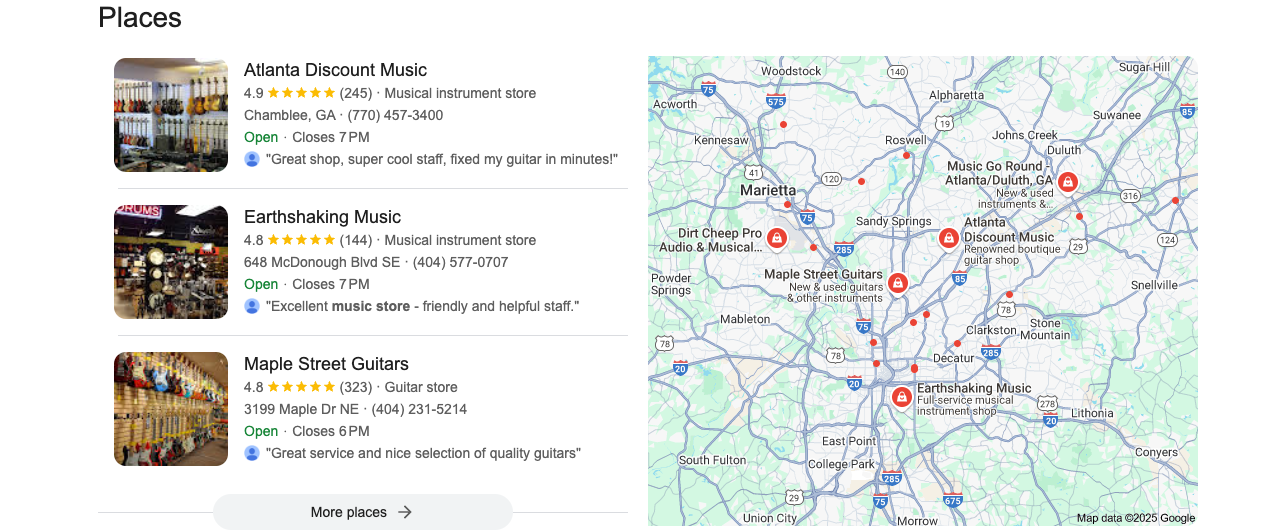Open the Earthshaking Music listing title
Viewport: 1280px width, 530px height.
322,217
